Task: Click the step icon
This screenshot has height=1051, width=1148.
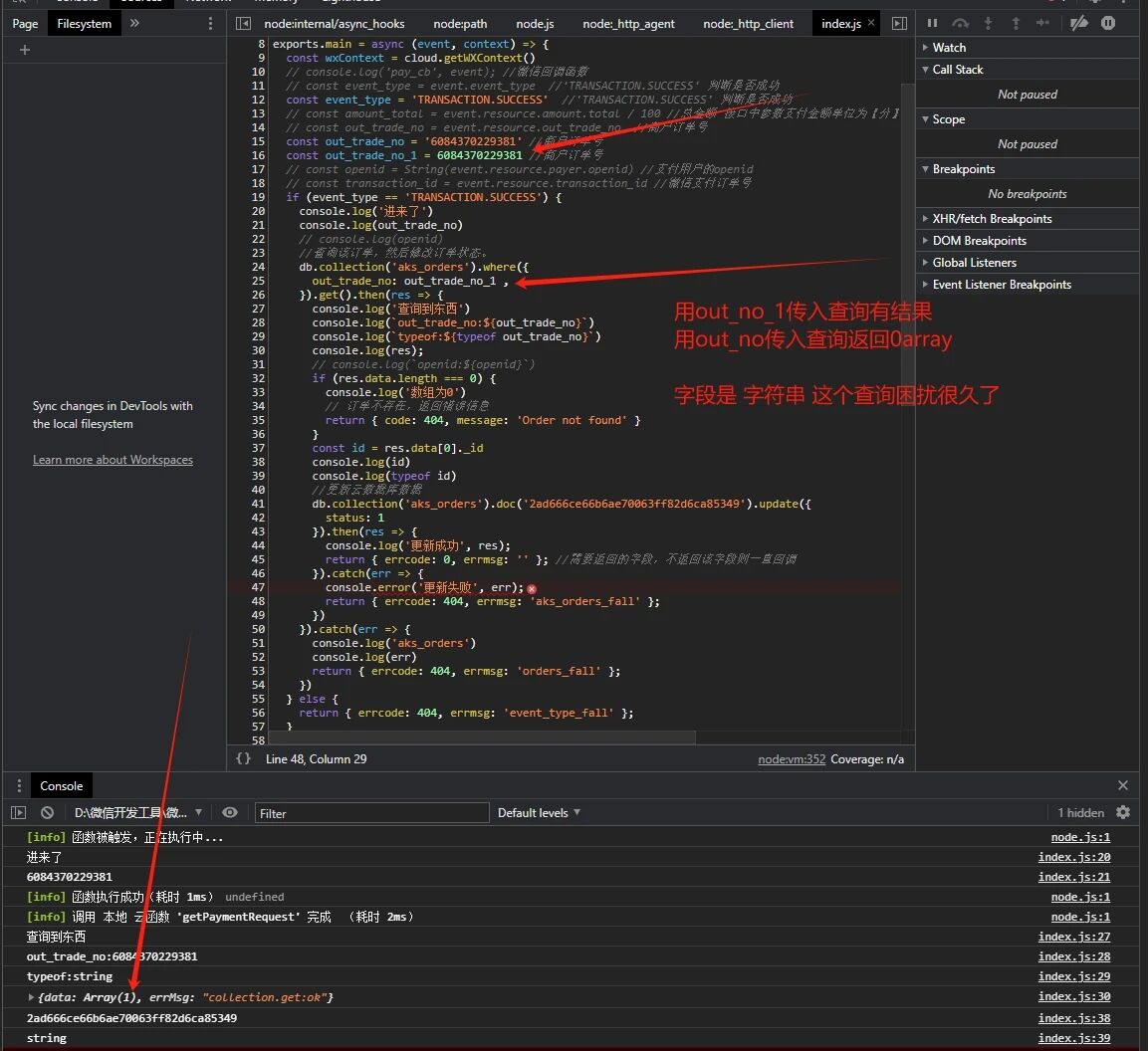Action: tap(1042, 23)
